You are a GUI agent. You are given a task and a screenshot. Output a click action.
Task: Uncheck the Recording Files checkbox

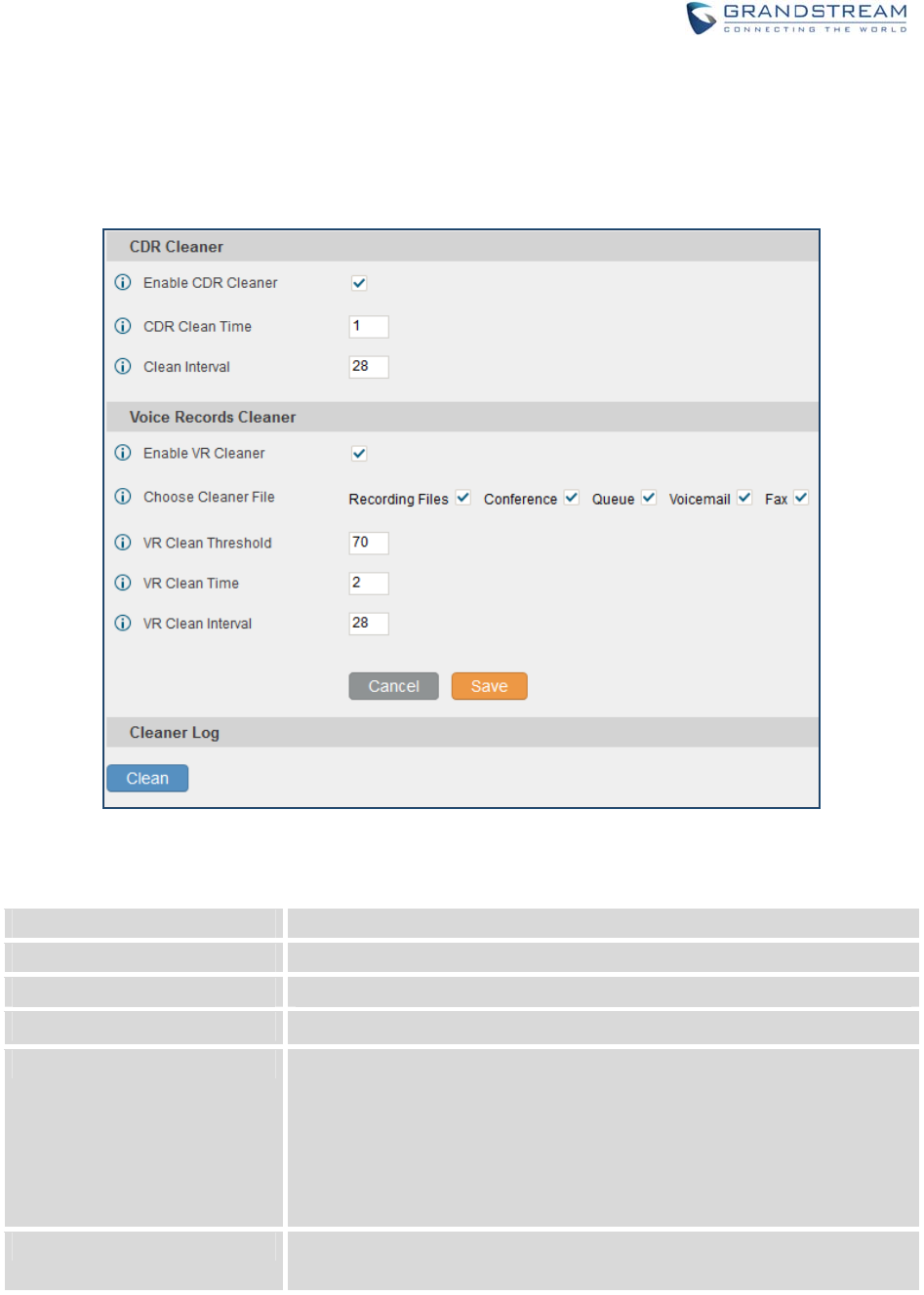pyautogui.click(x=463, y=498)
